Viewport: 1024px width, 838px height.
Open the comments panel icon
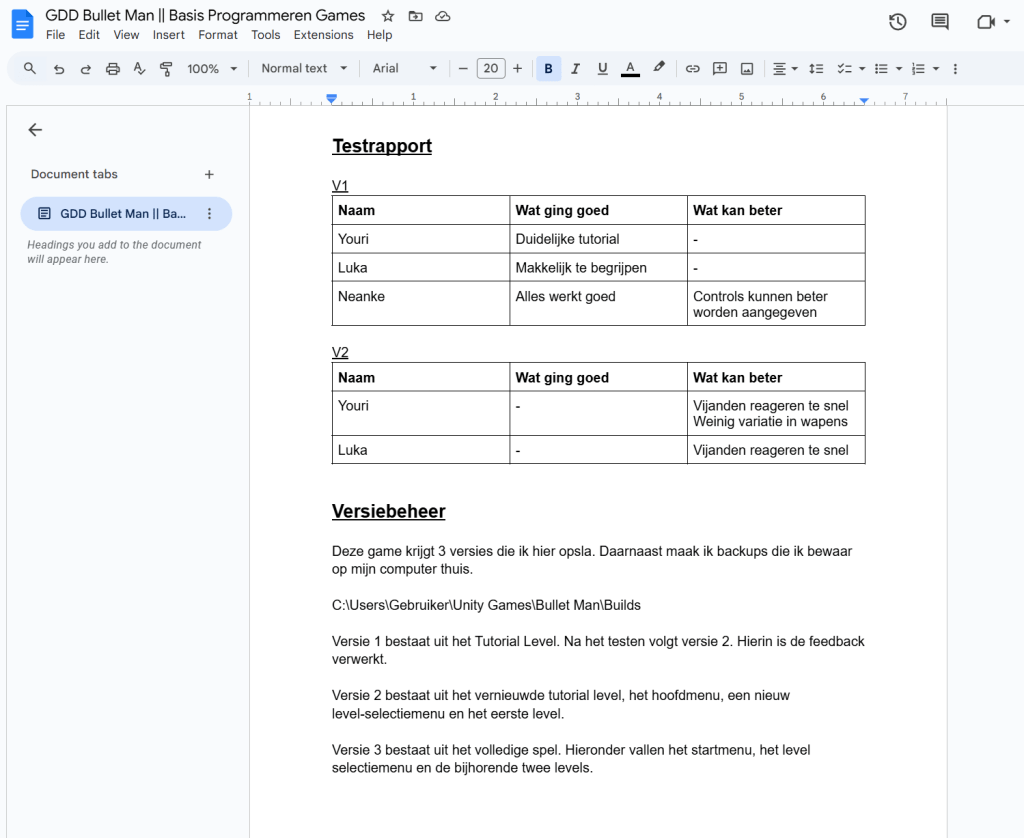939,22
